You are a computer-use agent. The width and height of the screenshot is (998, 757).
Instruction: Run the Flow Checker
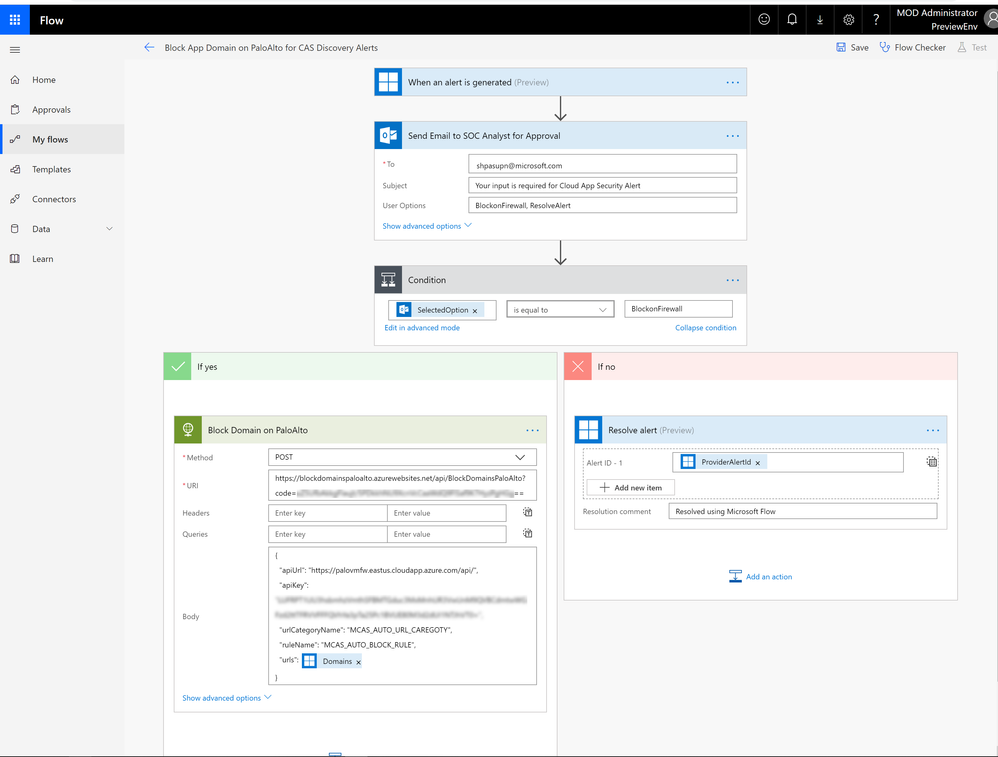(x=913, y=47)
